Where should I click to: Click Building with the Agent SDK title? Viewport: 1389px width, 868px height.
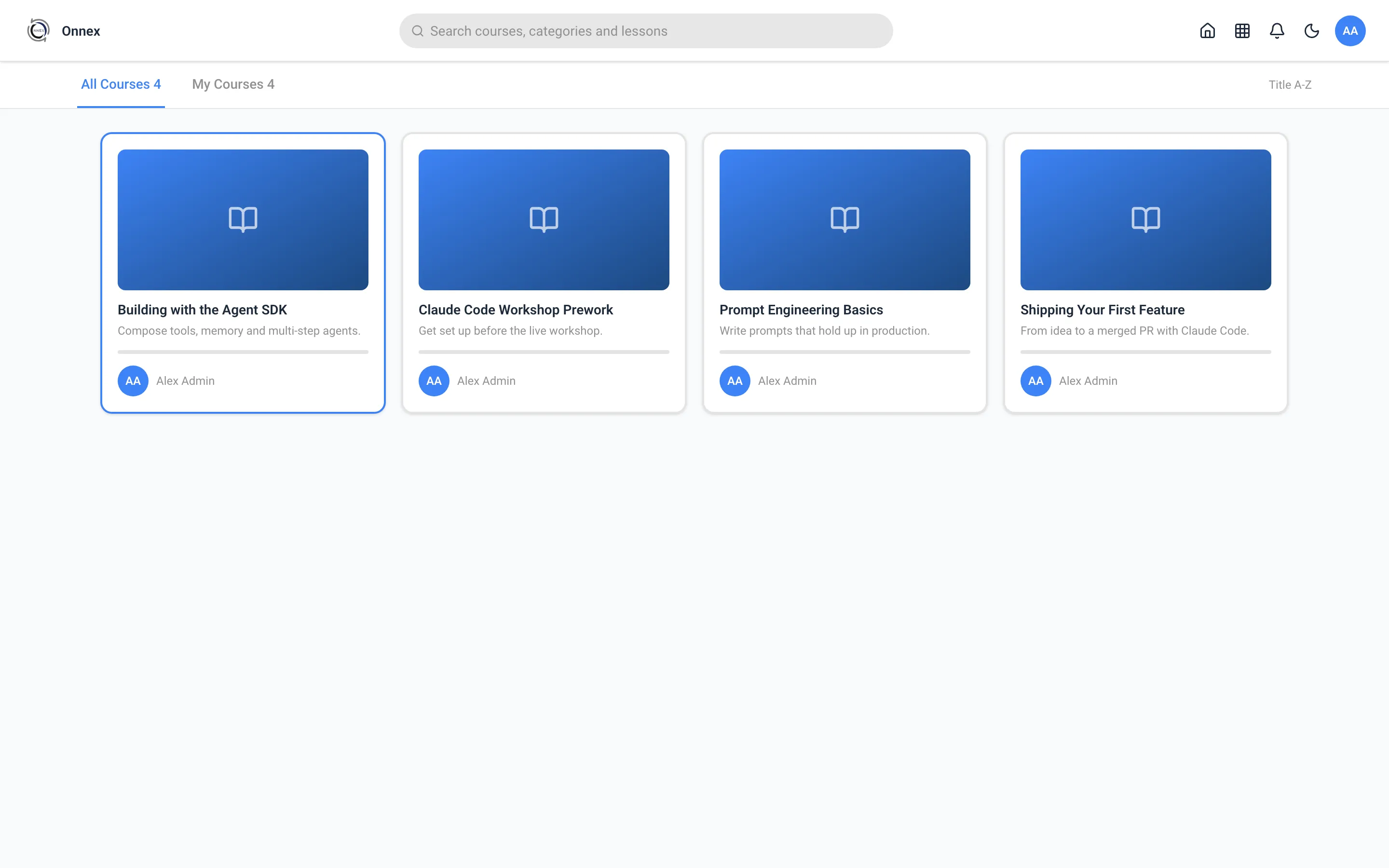pos(202,310)
